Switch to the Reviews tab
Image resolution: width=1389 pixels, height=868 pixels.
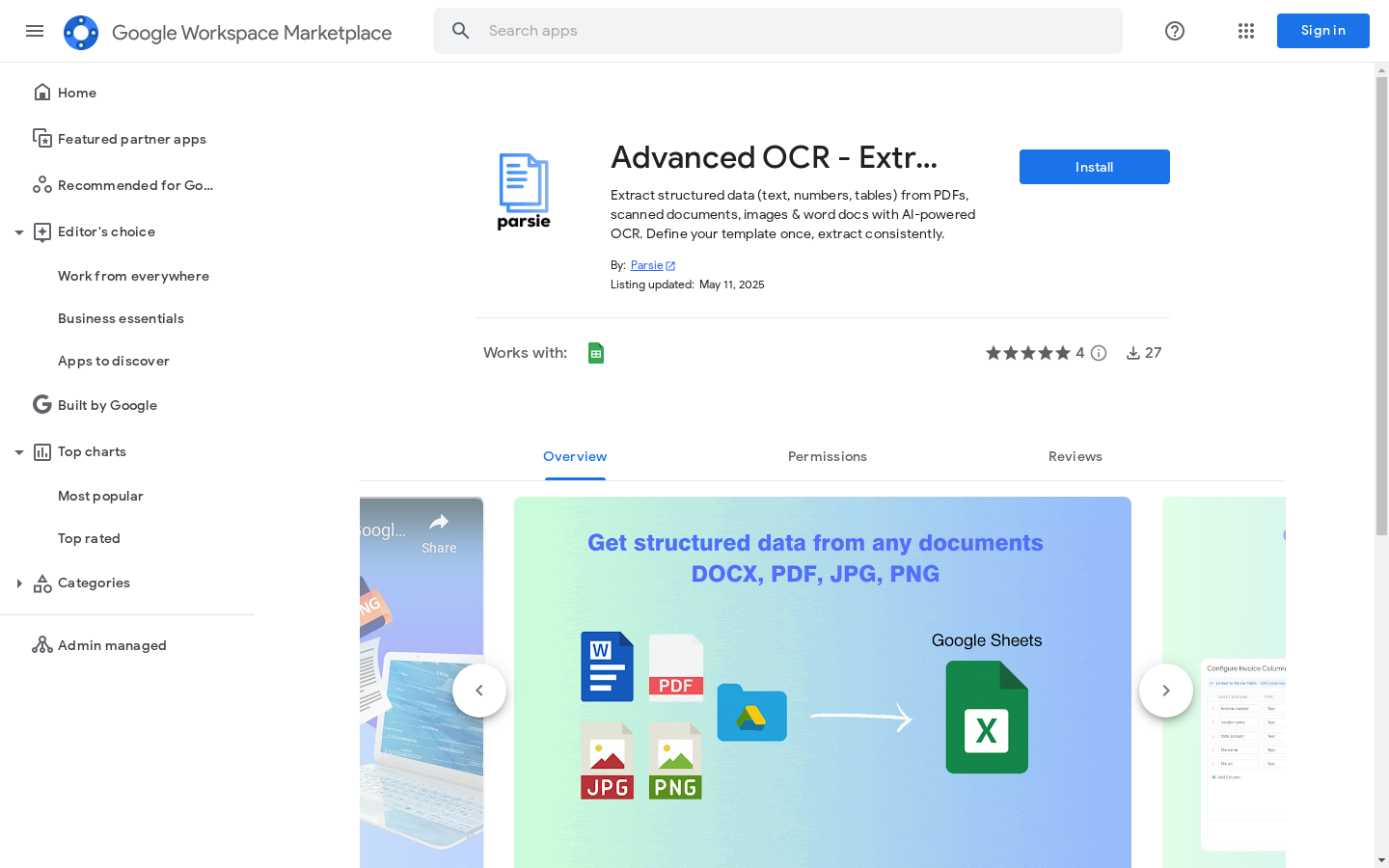click(x=1076, y=457)
